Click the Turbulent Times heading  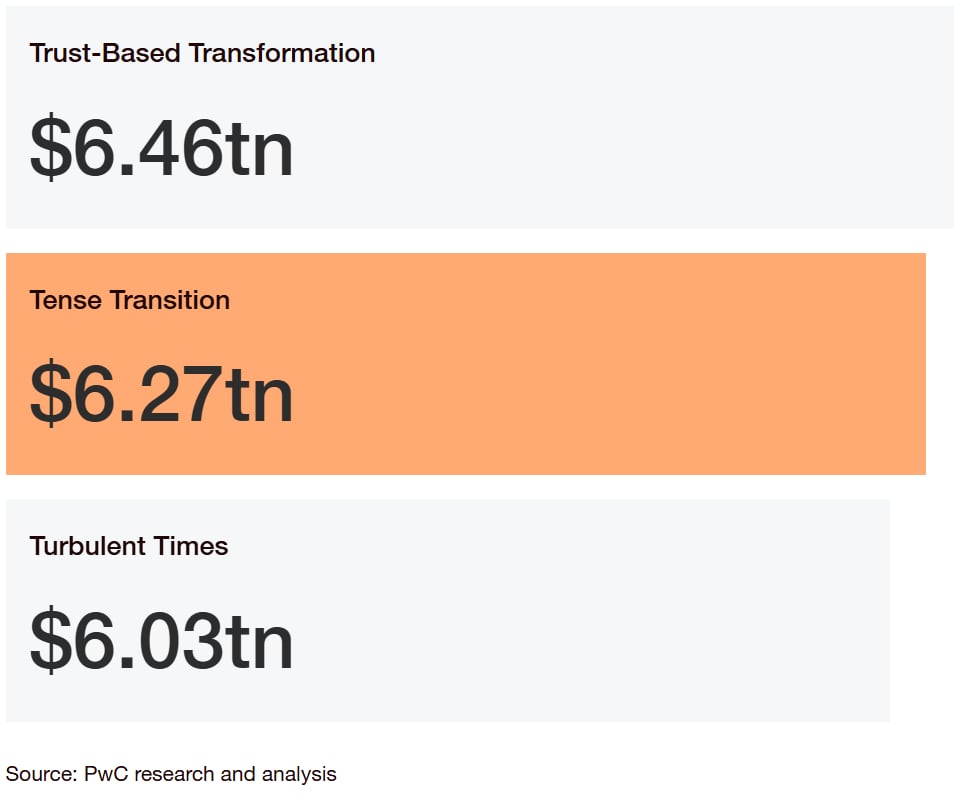point(129,546)
